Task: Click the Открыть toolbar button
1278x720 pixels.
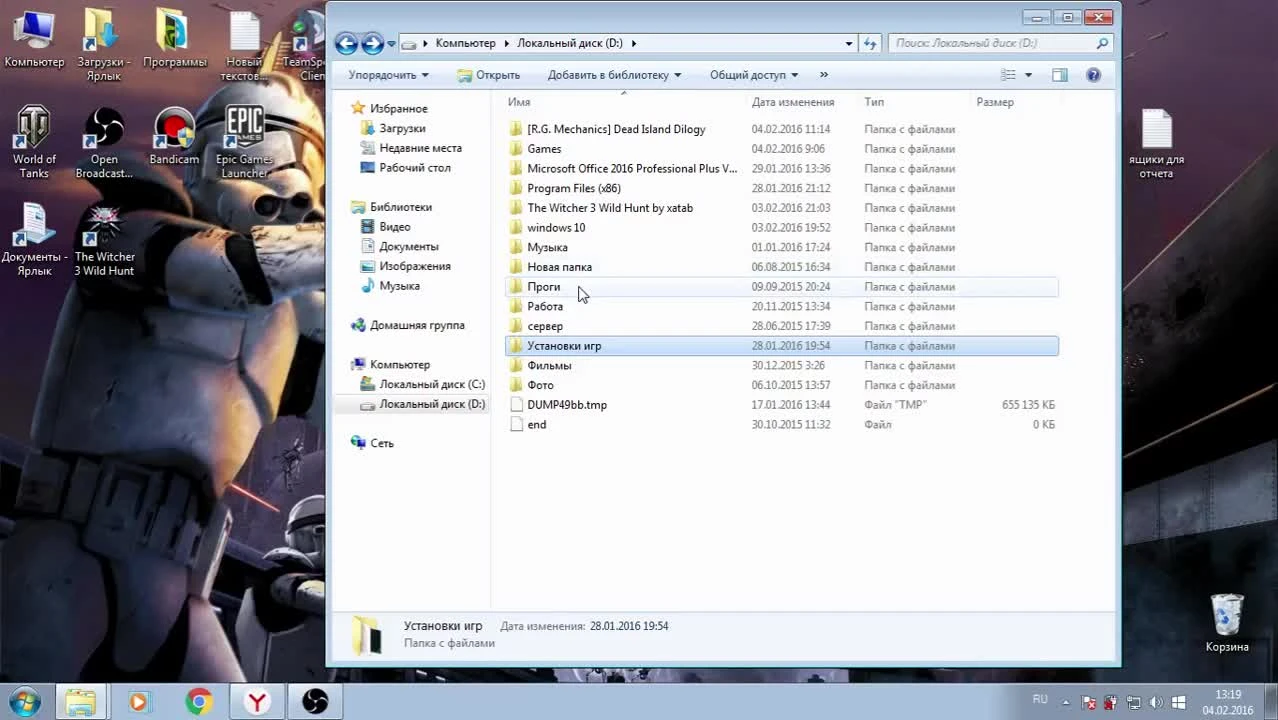Action: point(489,75)
